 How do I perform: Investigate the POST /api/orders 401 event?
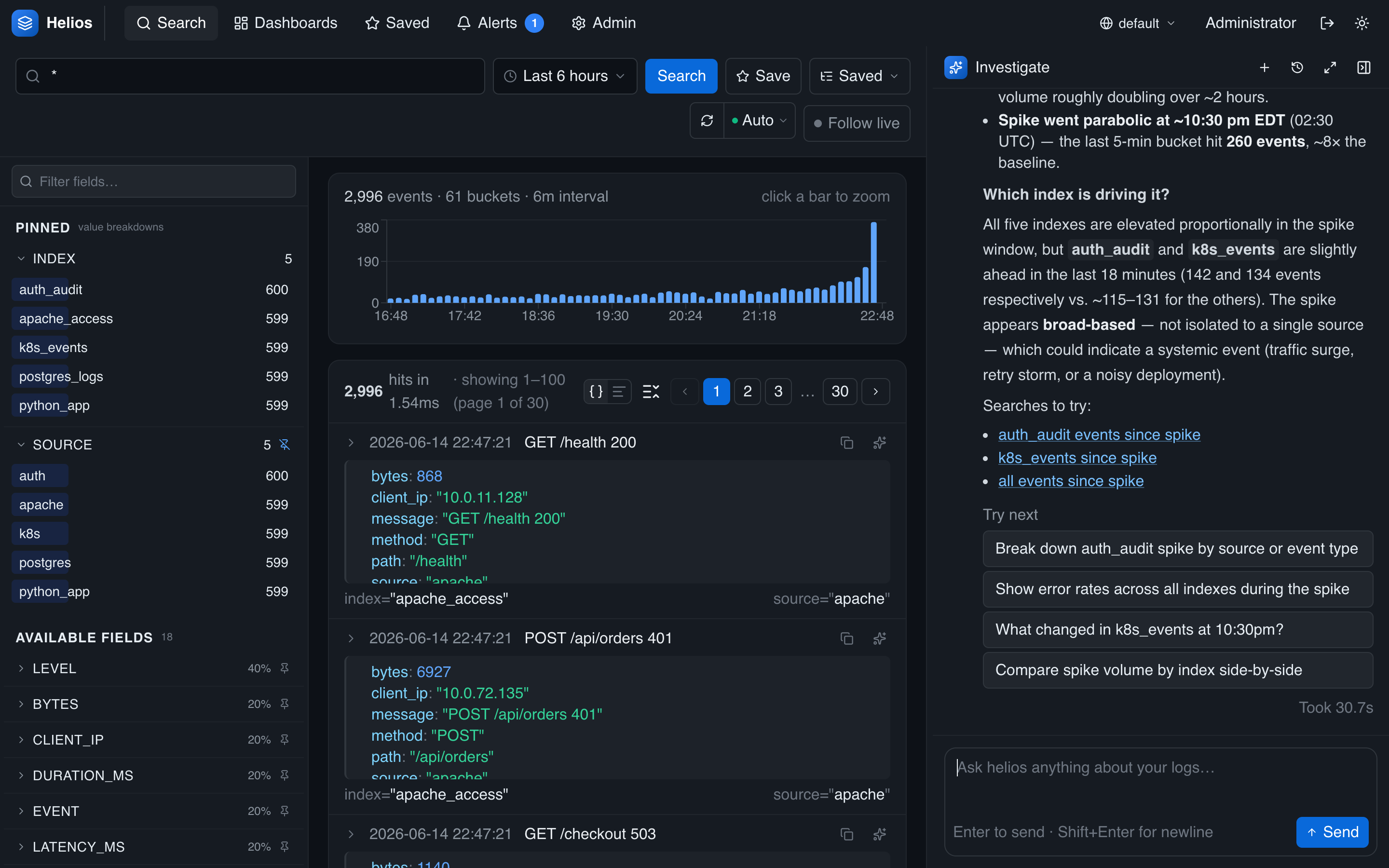[879, 638]
